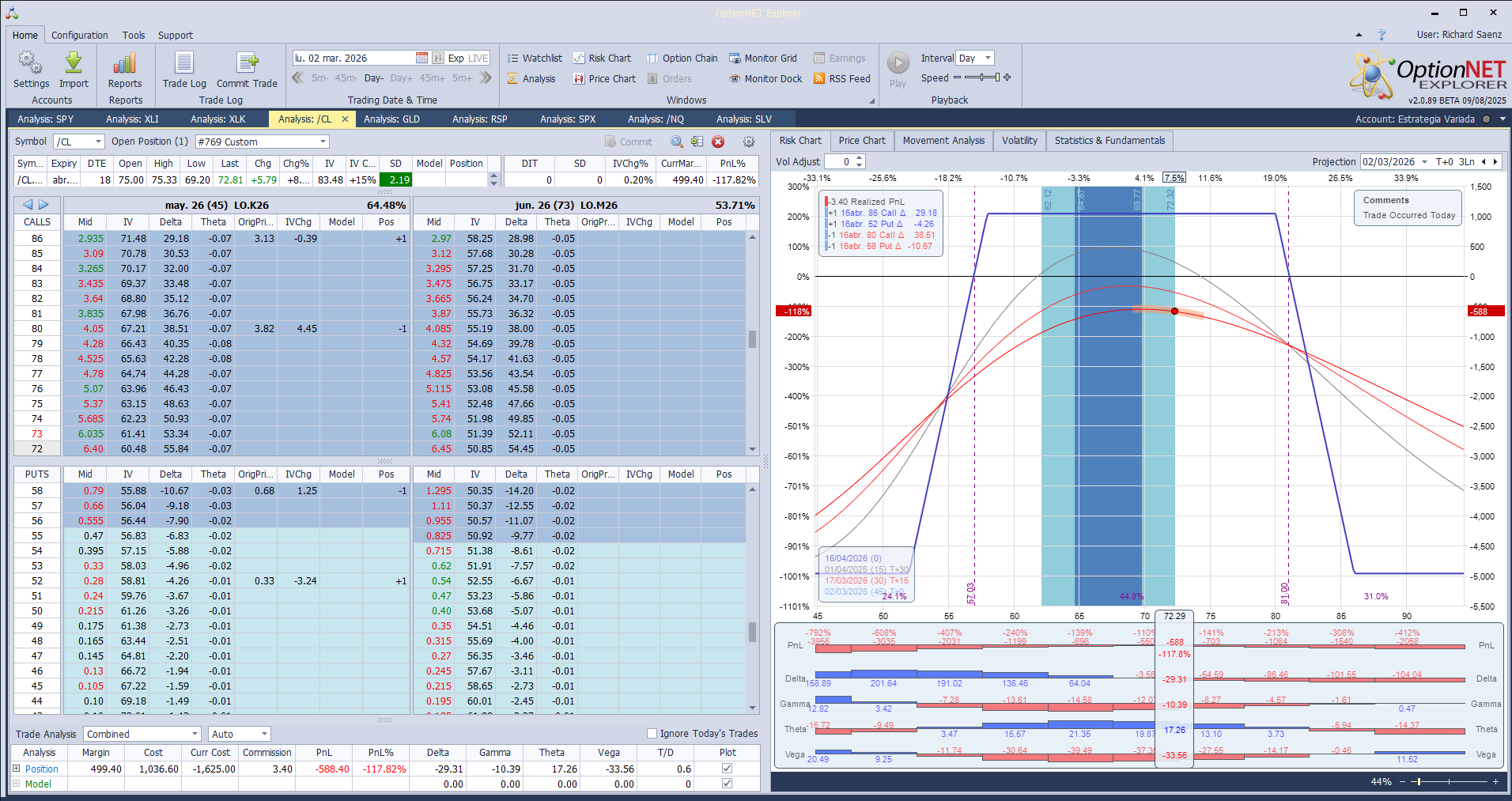Step back to the previous expiration
Screen dimensions: 1512x801
point(297,77)
